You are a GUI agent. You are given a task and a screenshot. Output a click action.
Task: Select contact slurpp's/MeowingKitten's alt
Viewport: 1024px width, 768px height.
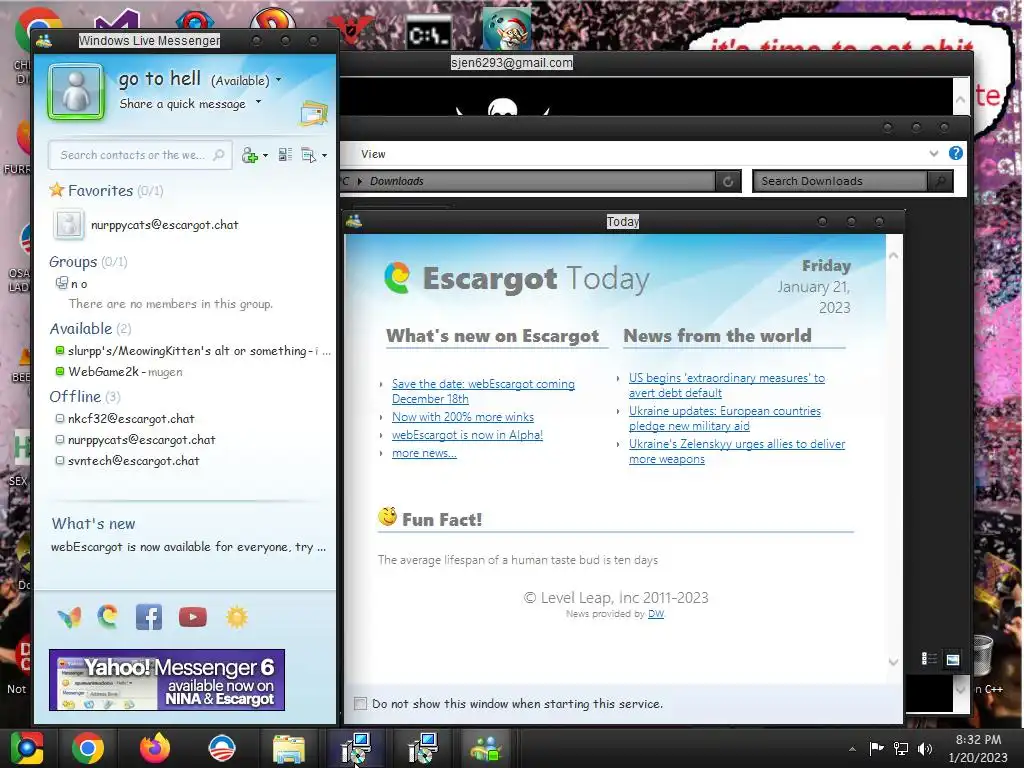point(193,351)
